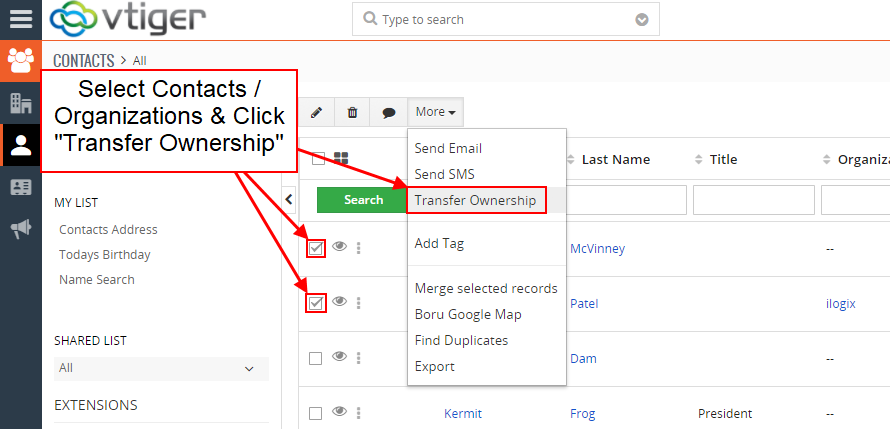Expand the More actions dropdown
This screenshot has height=429, width=890.
(x=435, y=112)
